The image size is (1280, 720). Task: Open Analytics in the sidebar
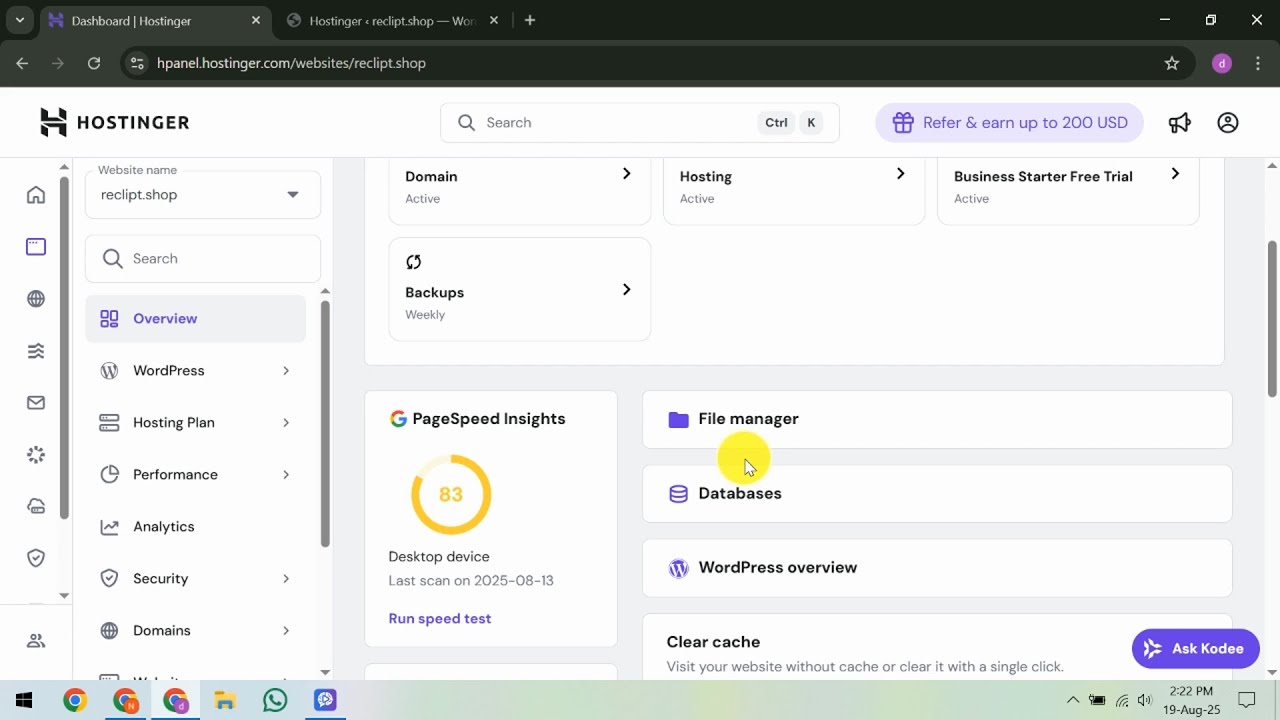[x=196, y=527]
